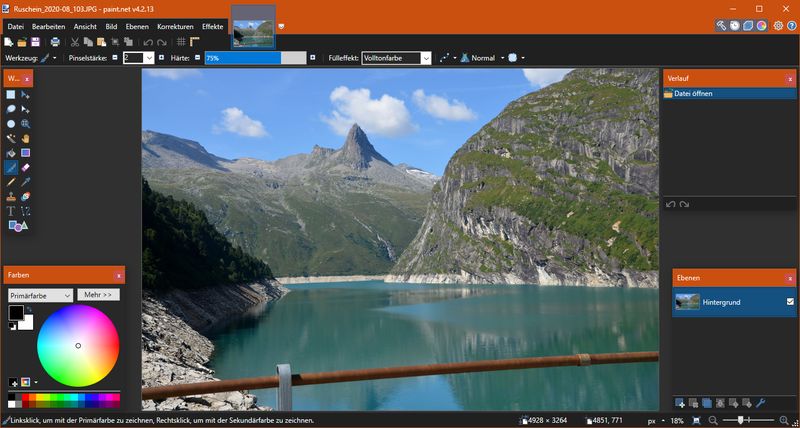
Task: Select the Pan hand tool
Action: coord(26,138)
